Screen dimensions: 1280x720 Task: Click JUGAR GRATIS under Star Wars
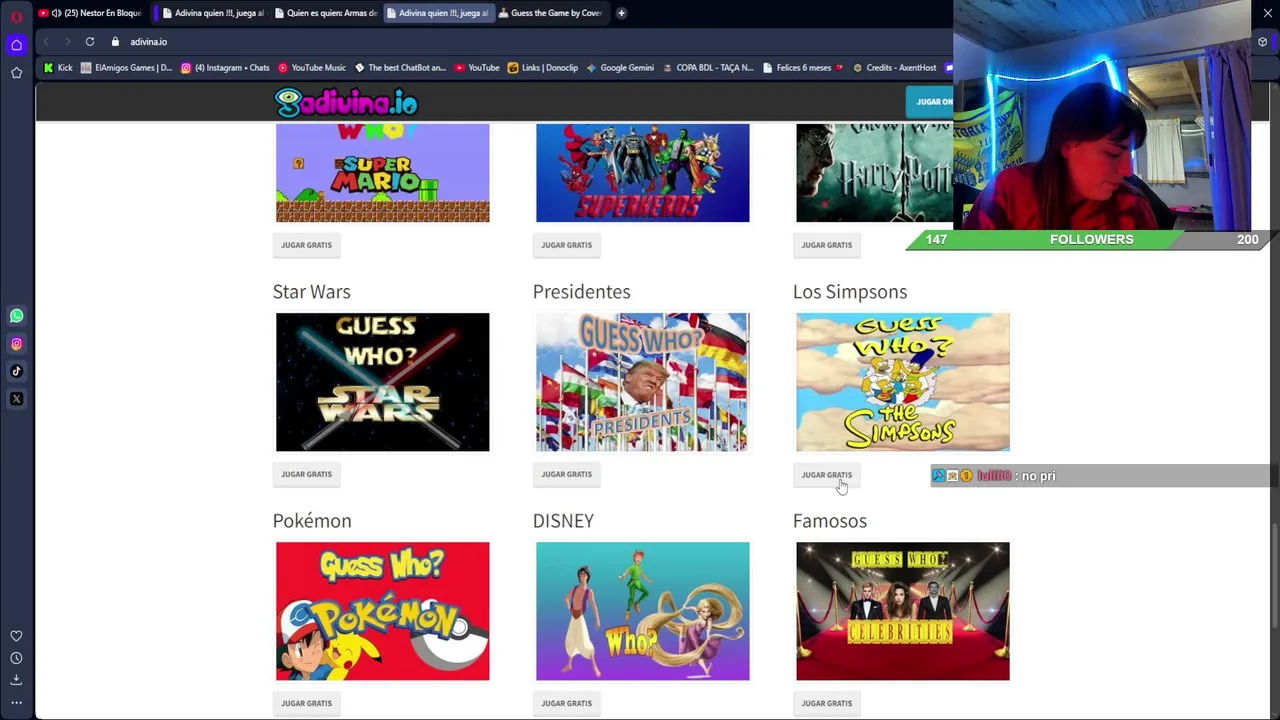306,474
